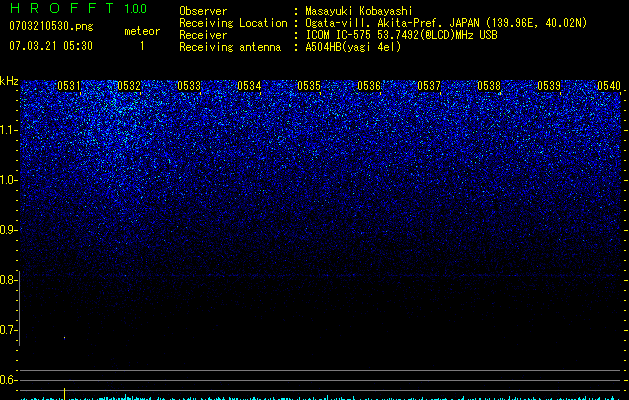Image resolution: width=629 pixels, height=400 pixels.
Task: Click the HROFFT title text
Action: pyautogui.click(x=62, y=8)
